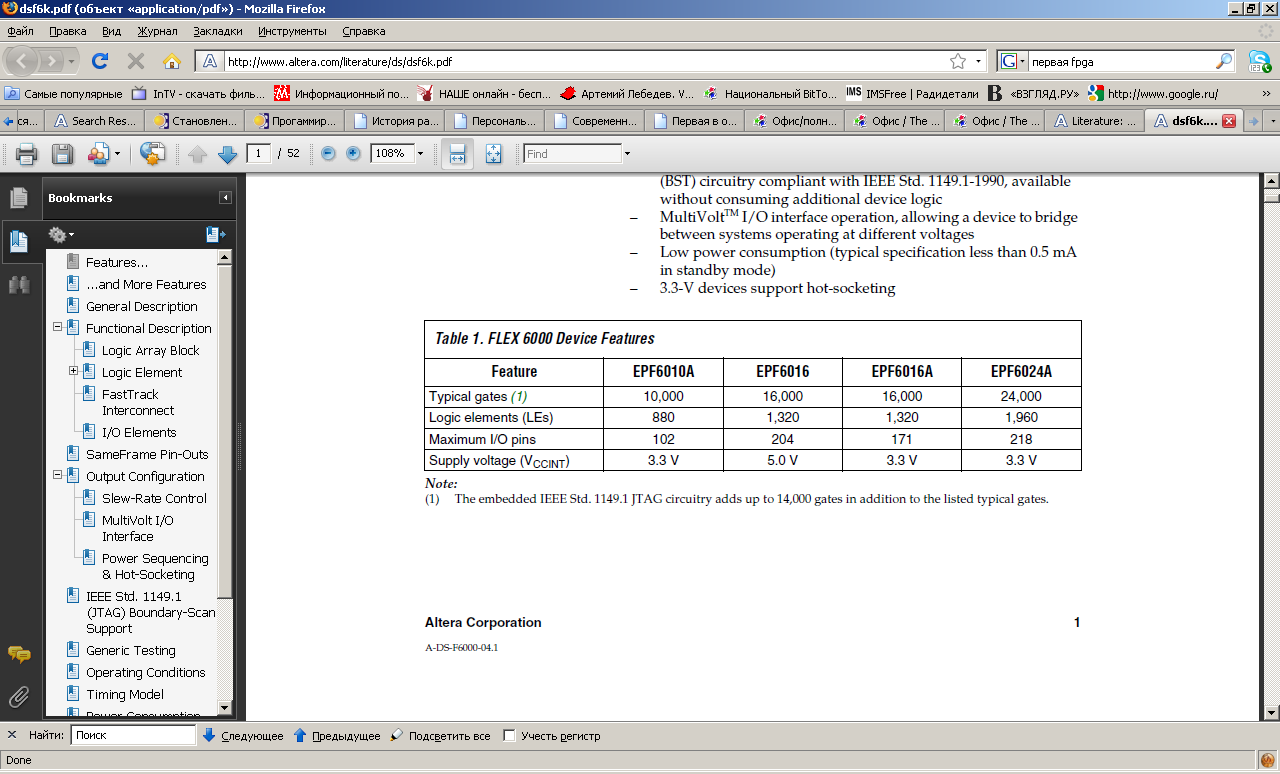This screenshot has height=774, width=1280.
Task: Collapse the Output Configuration bookmark
Action: click(x=58, y=475)
